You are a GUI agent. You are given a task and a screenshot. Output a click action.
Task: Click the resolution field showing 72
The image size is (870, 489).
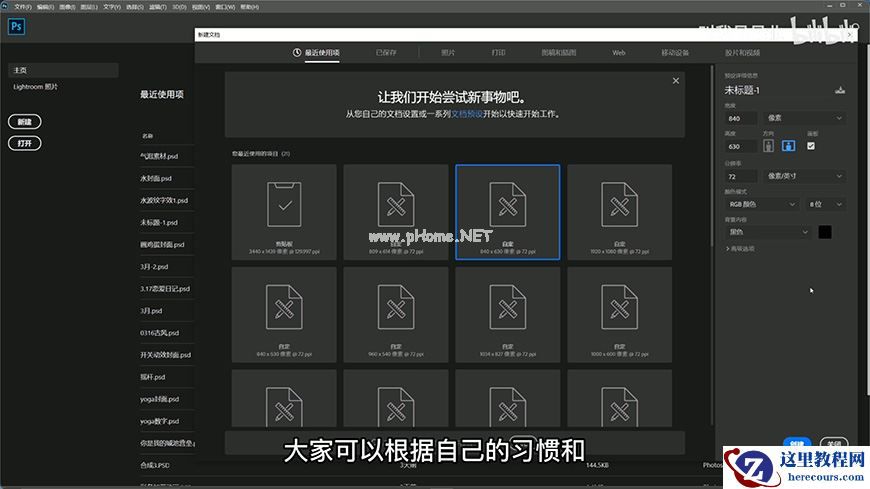point(741,177)
